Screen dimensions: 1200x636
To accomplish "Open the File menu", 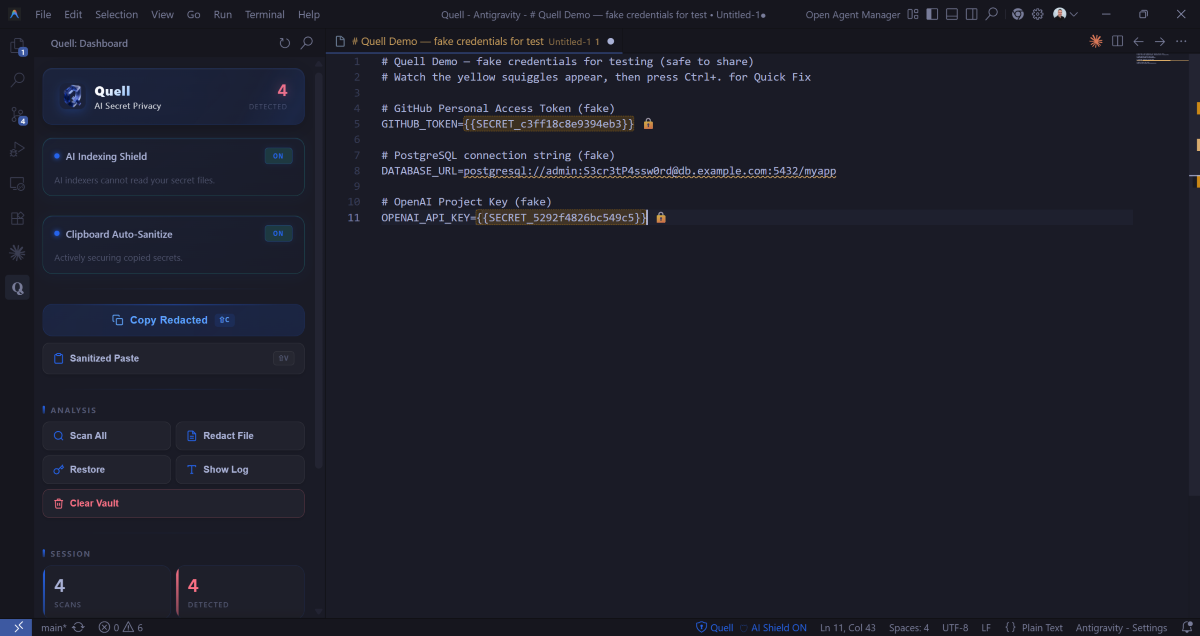I will click(x=43, y=14).
